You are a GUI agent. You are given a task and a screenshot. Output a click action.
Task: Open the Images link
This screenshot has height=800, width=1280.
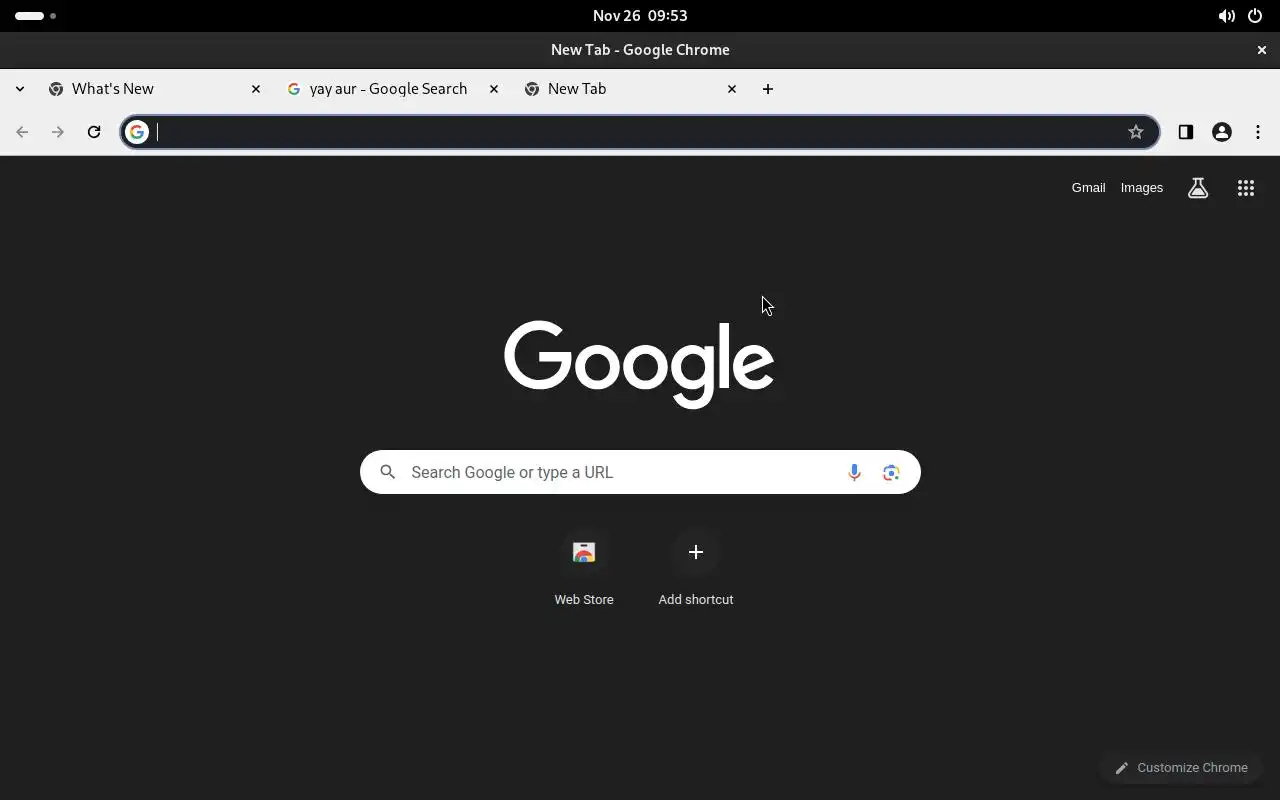(1142, 188)
